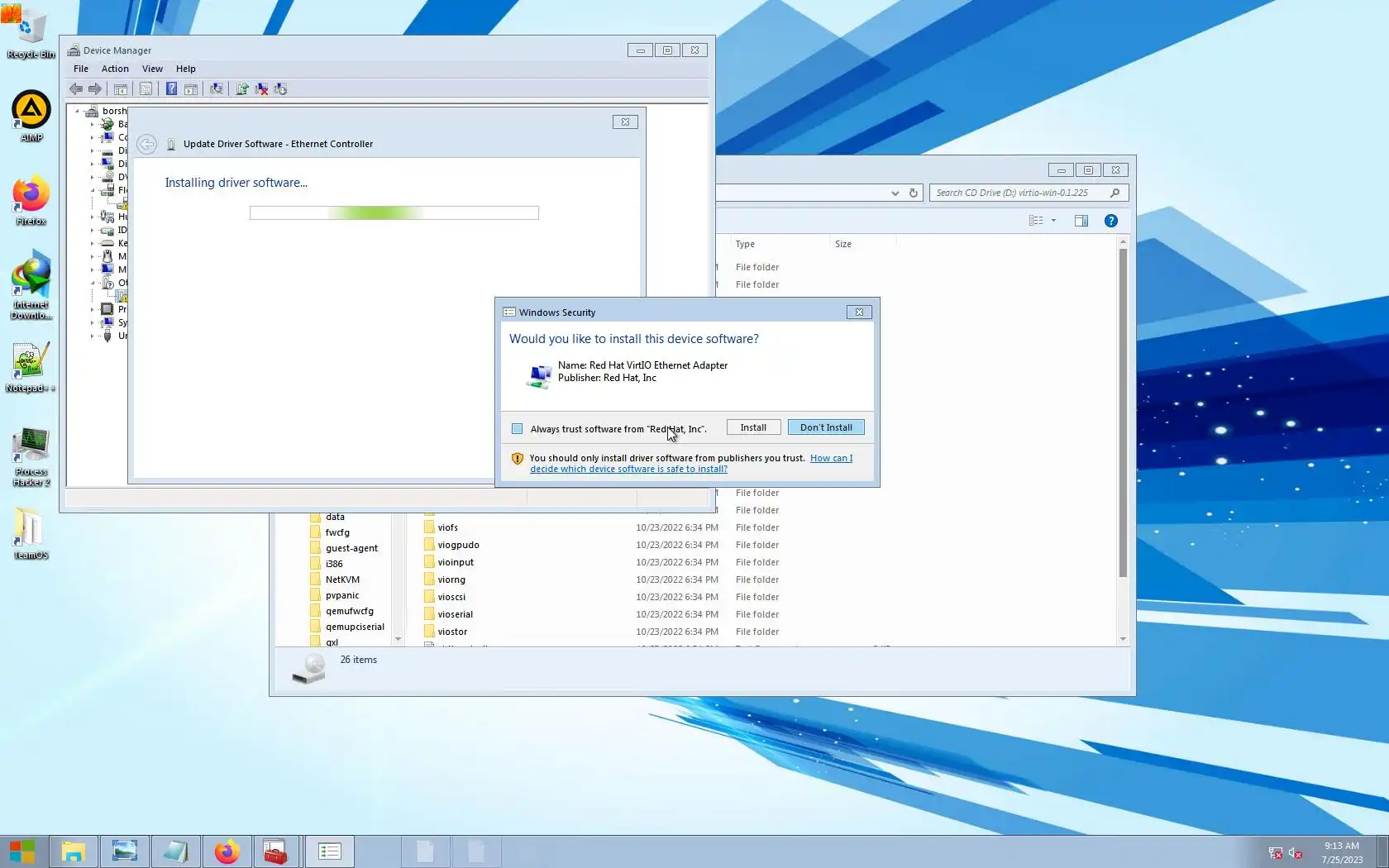Click the Don't Install button

click(x=826, y=428)
